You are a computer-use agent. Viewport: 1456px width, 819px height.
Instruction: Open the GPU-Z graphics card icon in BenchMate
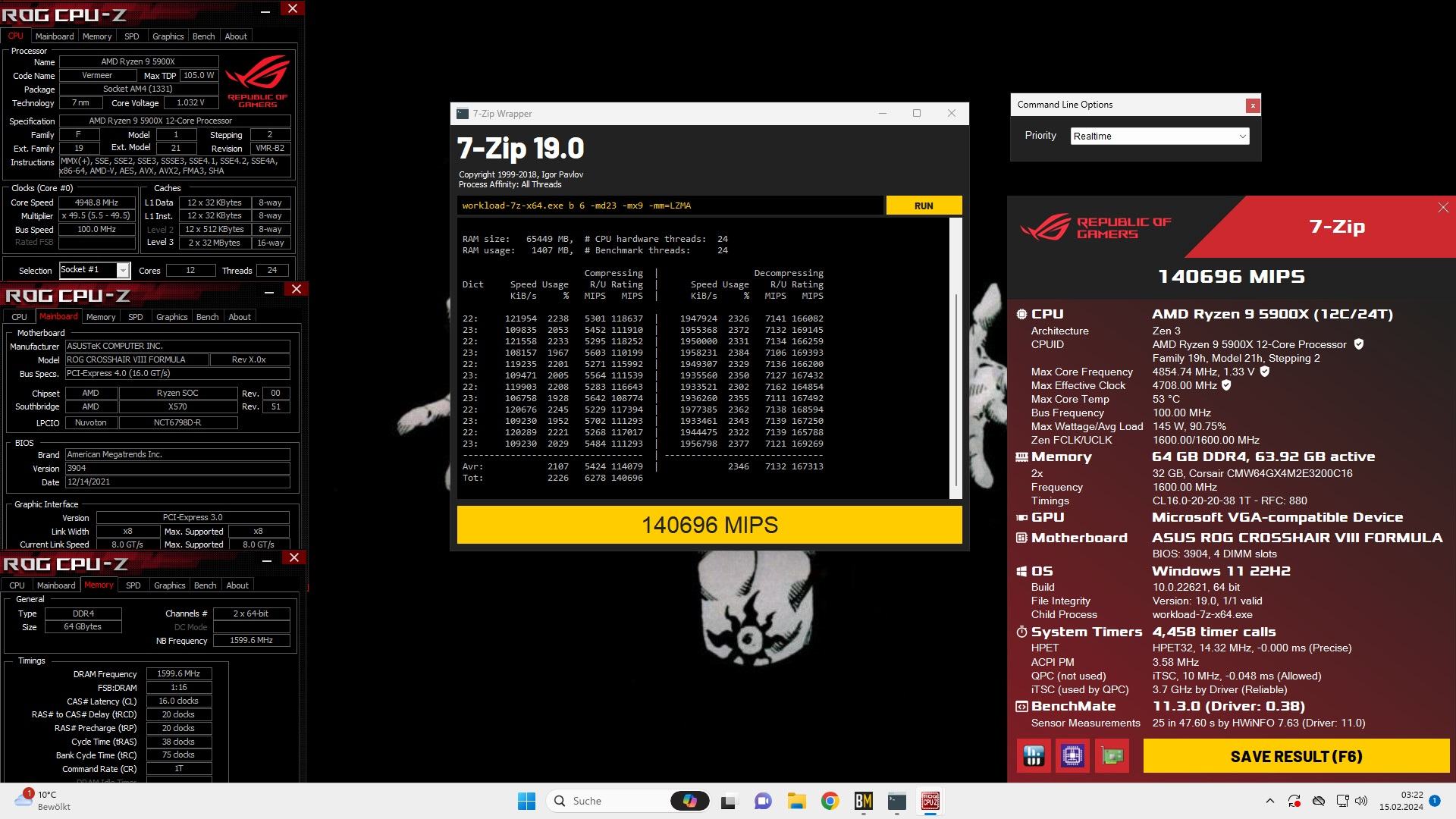1112,756
